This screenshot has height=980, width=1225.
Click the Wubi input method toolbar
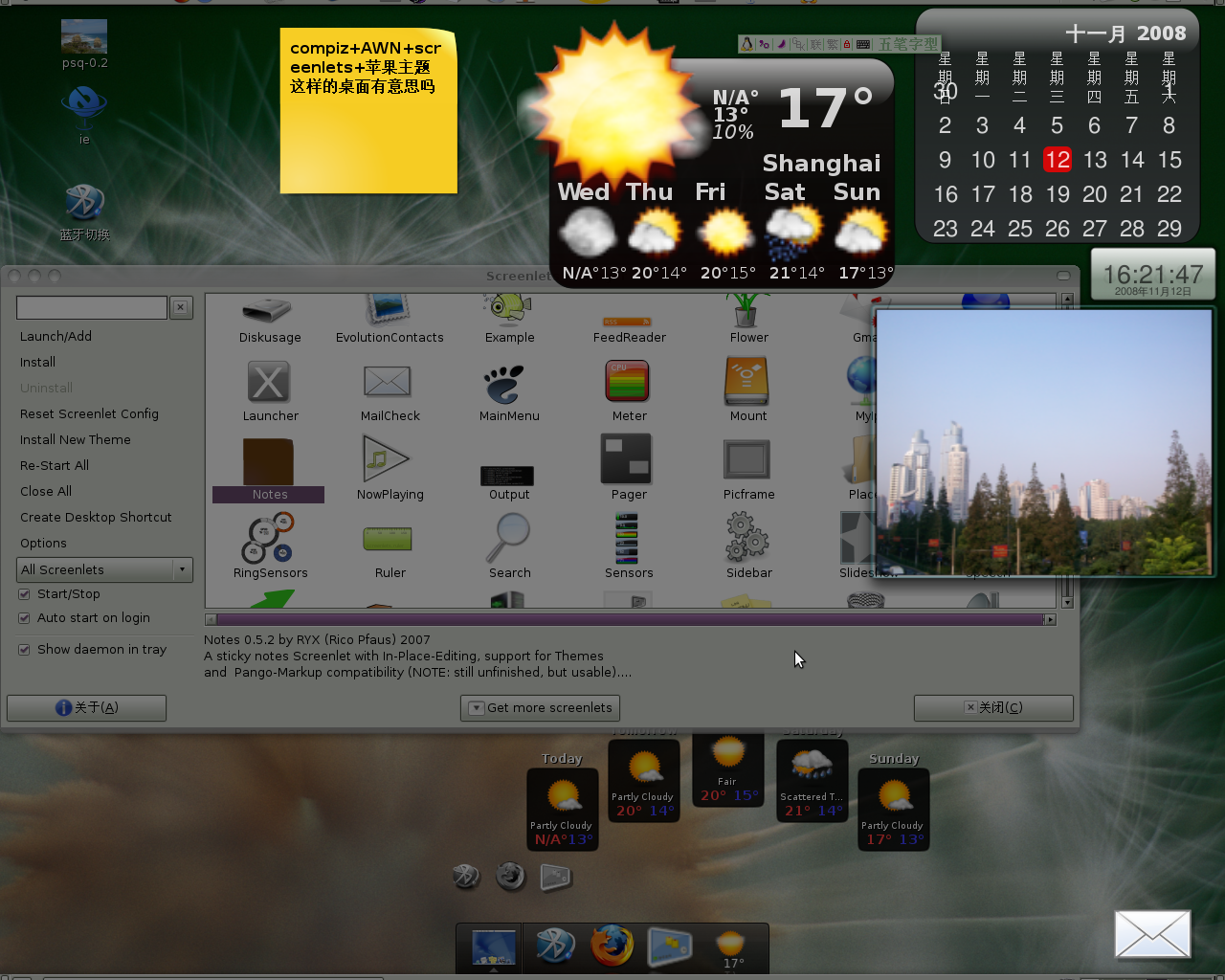click(839, 44)
